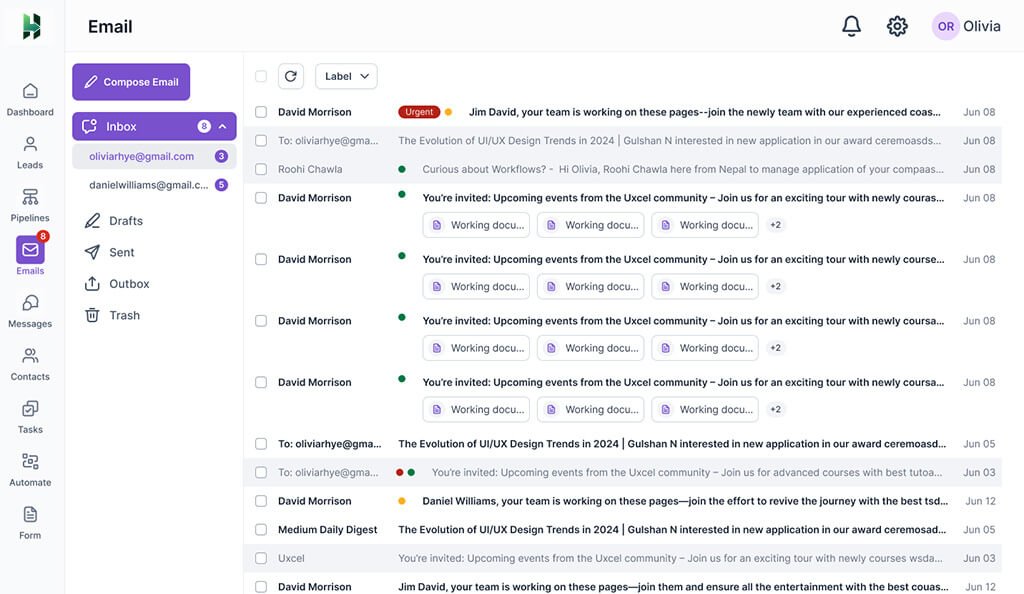The image size is (1024, 594).
Task: Select the Leads sidebar icon
Action: 30,144
